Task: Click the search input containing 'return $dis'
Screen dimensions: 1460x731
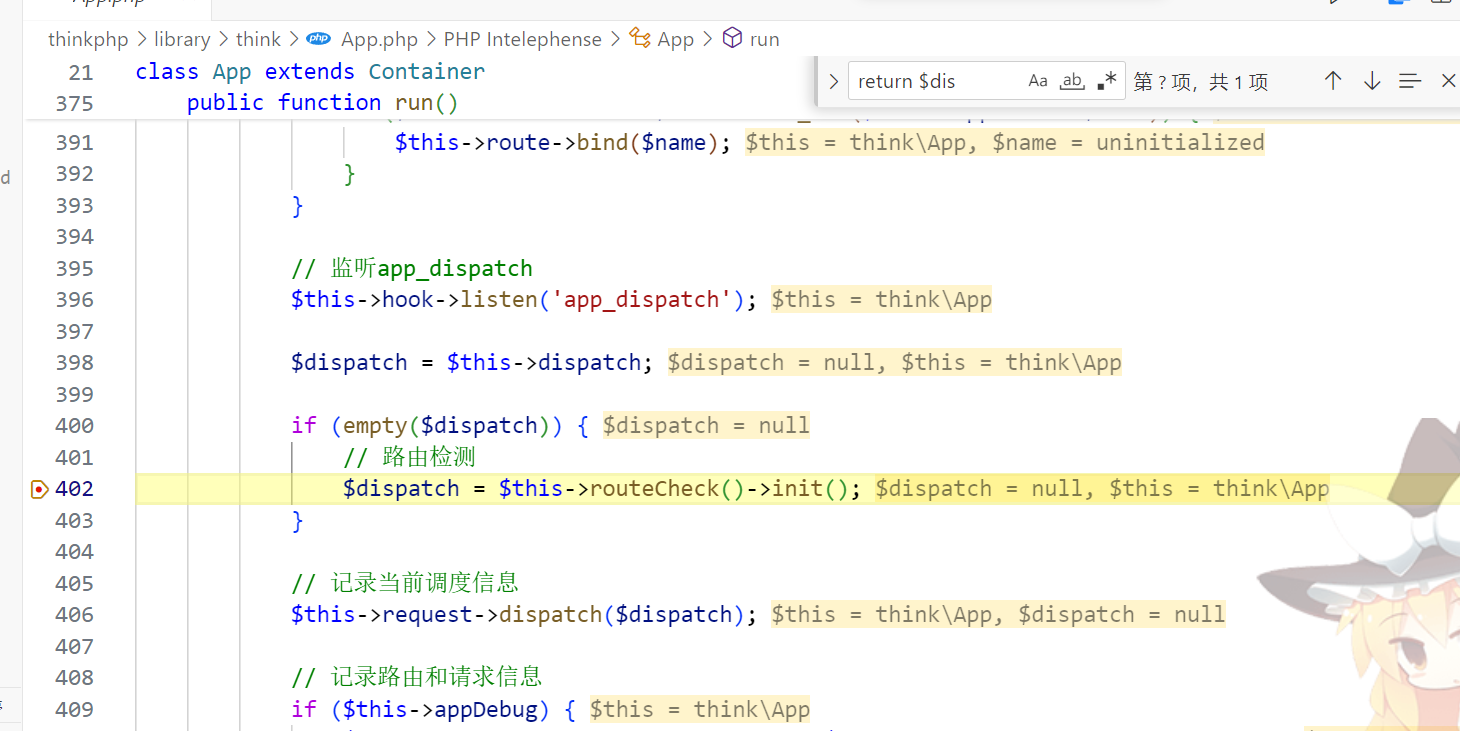Action: [935, 81]
